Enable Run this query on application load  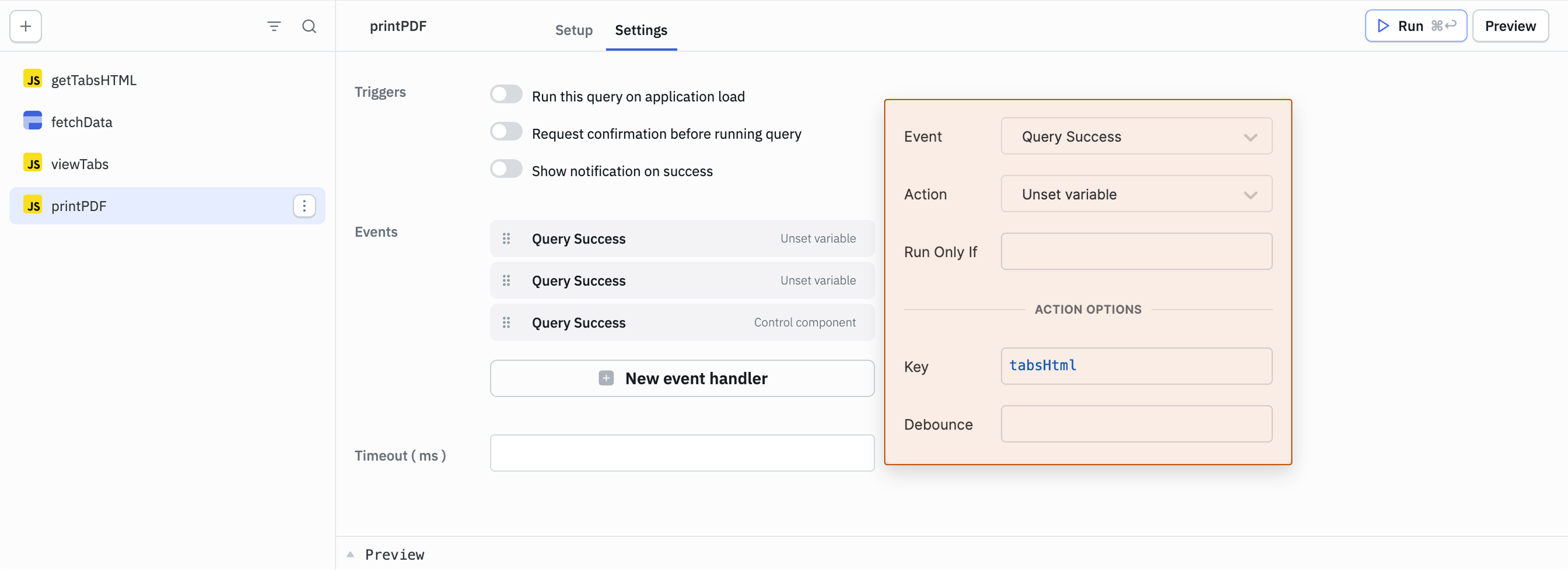click(x=506, y=94)
